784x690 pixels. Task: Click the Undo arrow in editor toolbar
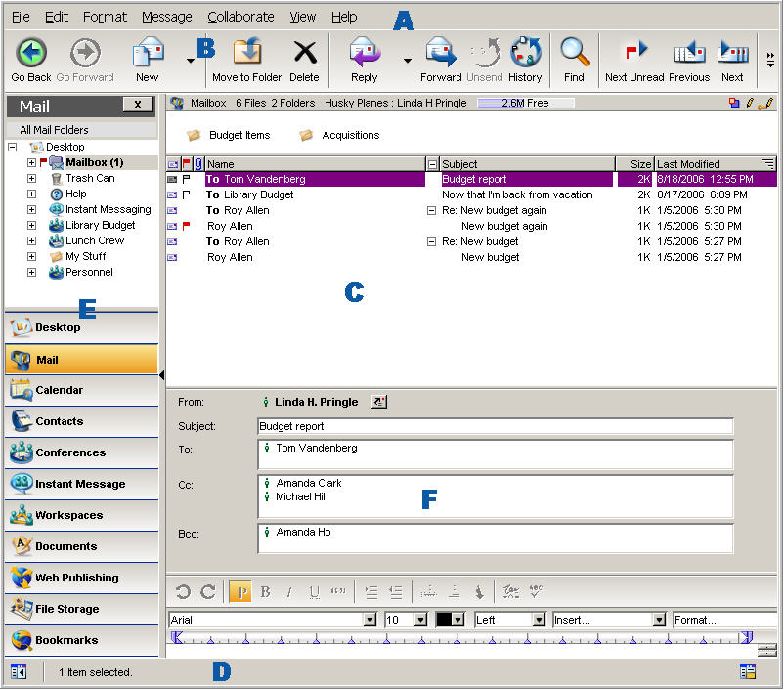183,592
